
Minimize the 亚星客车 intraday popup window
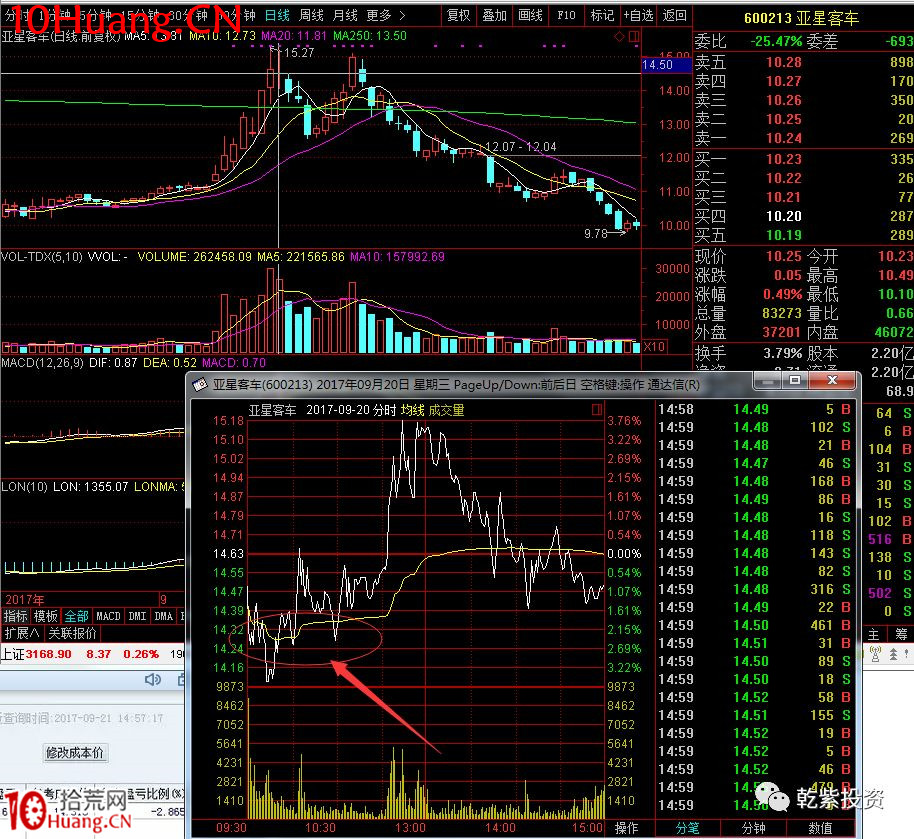pyautogui.click(x=768, y=380)
